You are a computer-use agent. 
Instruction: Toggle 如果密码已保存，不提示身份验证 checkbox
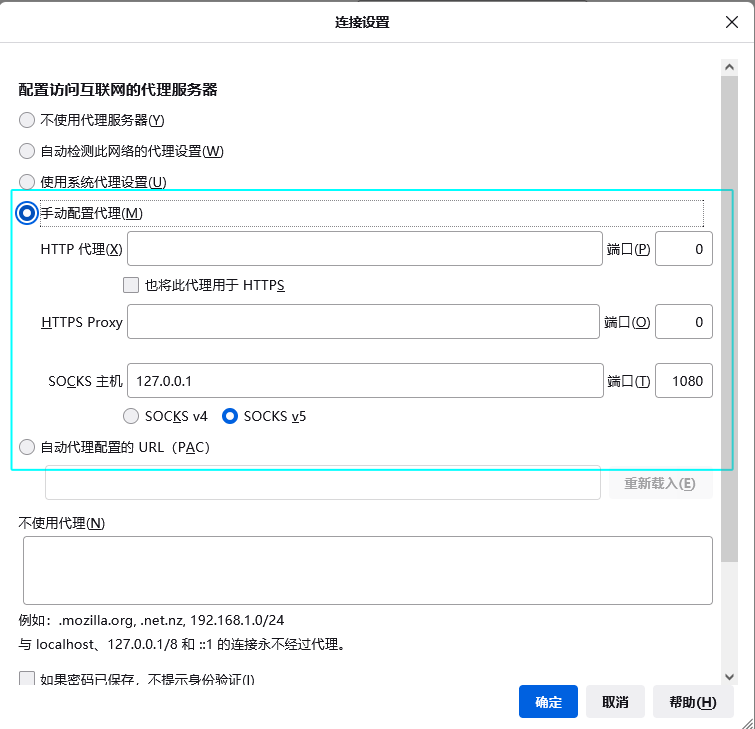[27, 680]
